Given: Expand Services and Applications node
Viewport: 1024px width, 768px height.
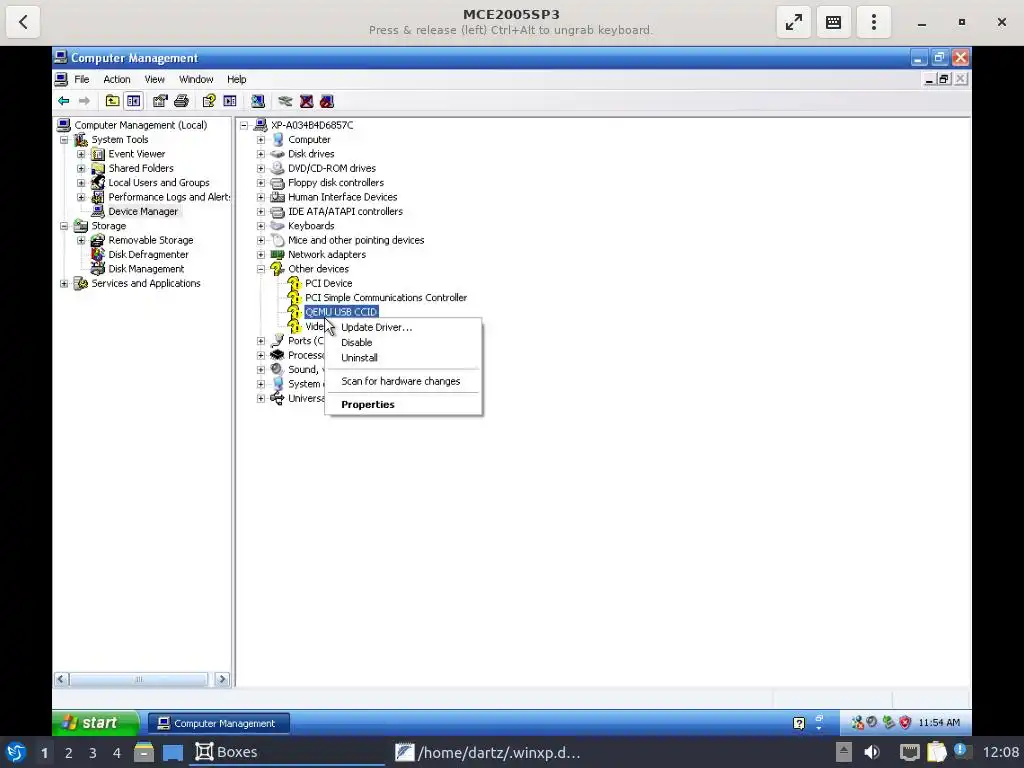Looking at the screenshot, I should pos(64,283).
